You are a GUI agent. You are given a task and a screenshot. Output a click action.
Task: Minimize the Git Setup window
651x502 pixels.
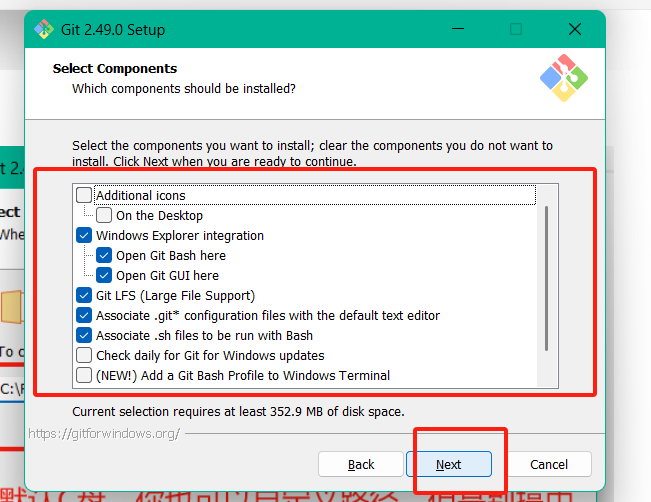tap(458, 29)
